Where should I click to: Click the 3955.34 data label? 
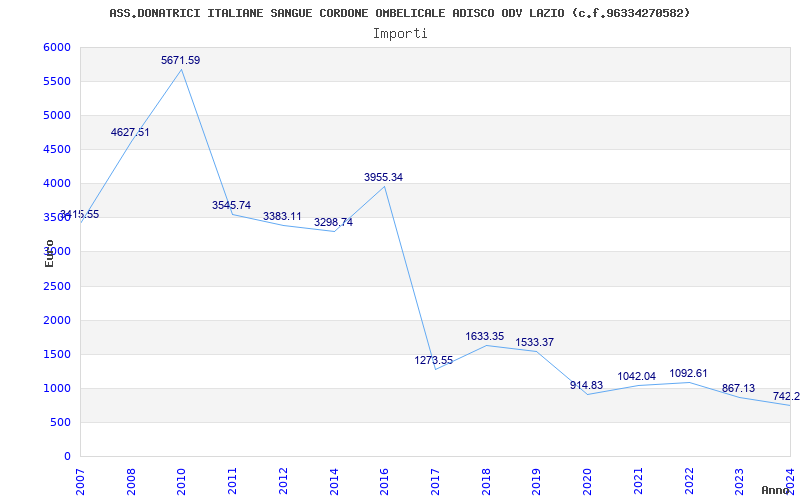pos(384,177)
